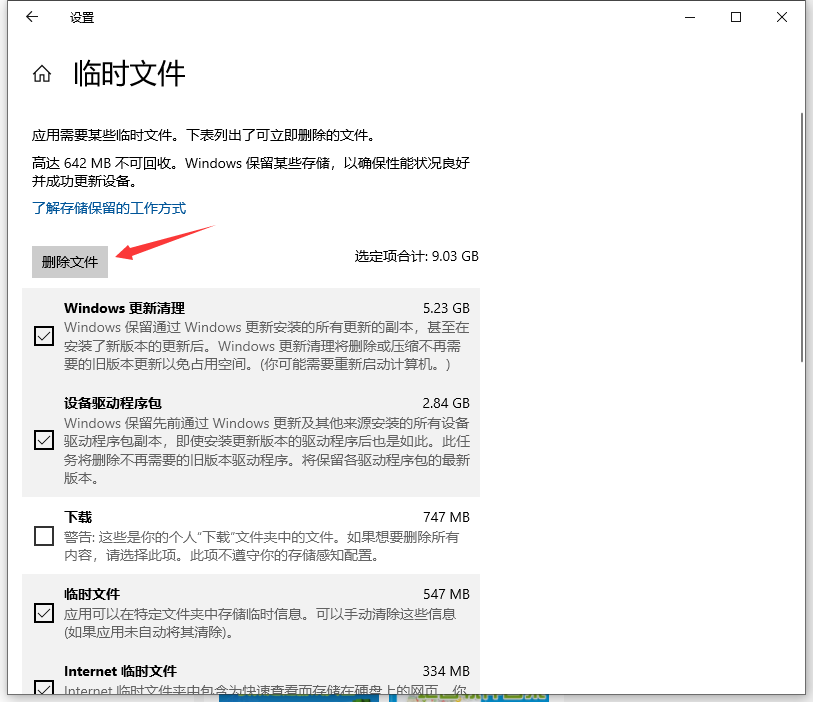Click the 5.23 GB size of Windows 更新清理
Image resolution: width=813 pixels, height=702 pixels.
(x=446, y=308)
